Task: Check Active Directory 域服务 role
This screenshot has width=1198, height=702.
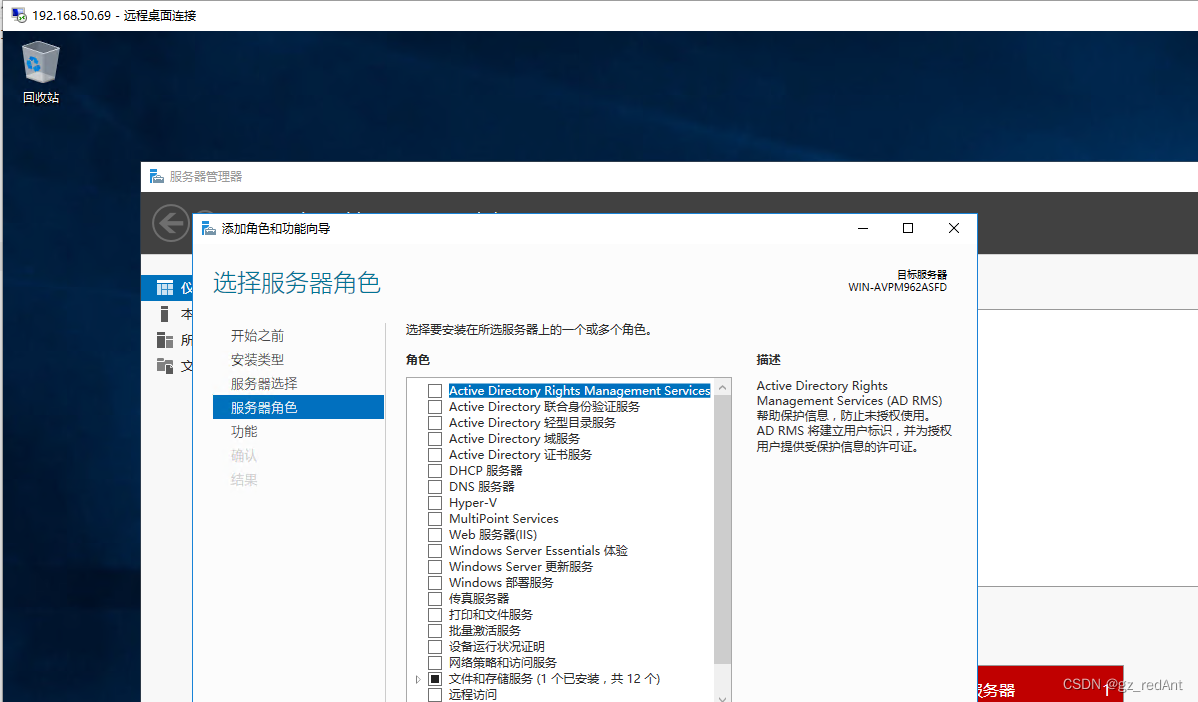Action: pos(435,439)
